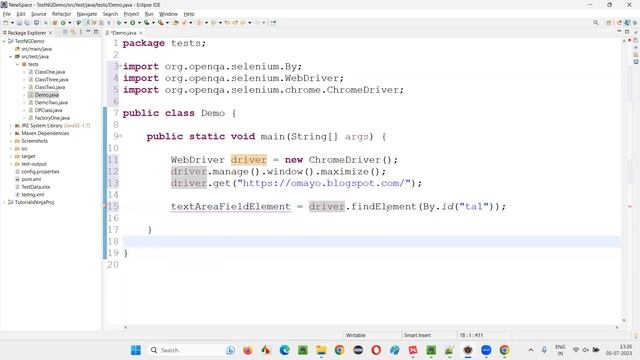The image size is (640, 360).
Task: Open the File menu
Action: 7,14
